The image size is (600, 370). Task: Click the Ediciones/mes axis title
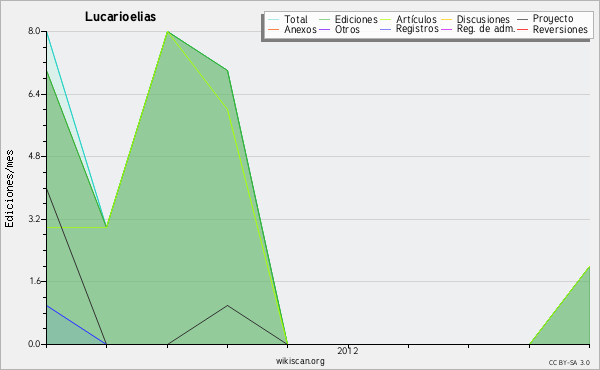pyautogui.click(x=10, y=188)
